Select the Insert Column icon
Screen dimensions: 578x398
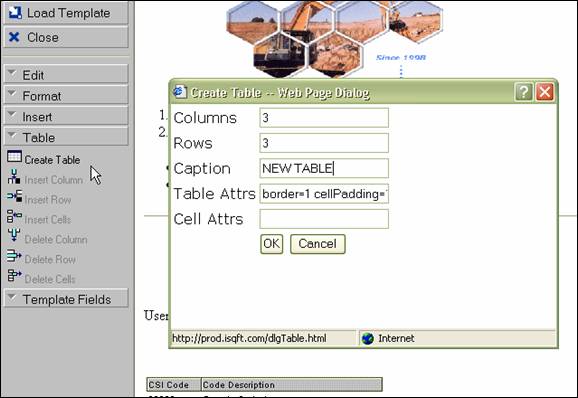[14, 177]
